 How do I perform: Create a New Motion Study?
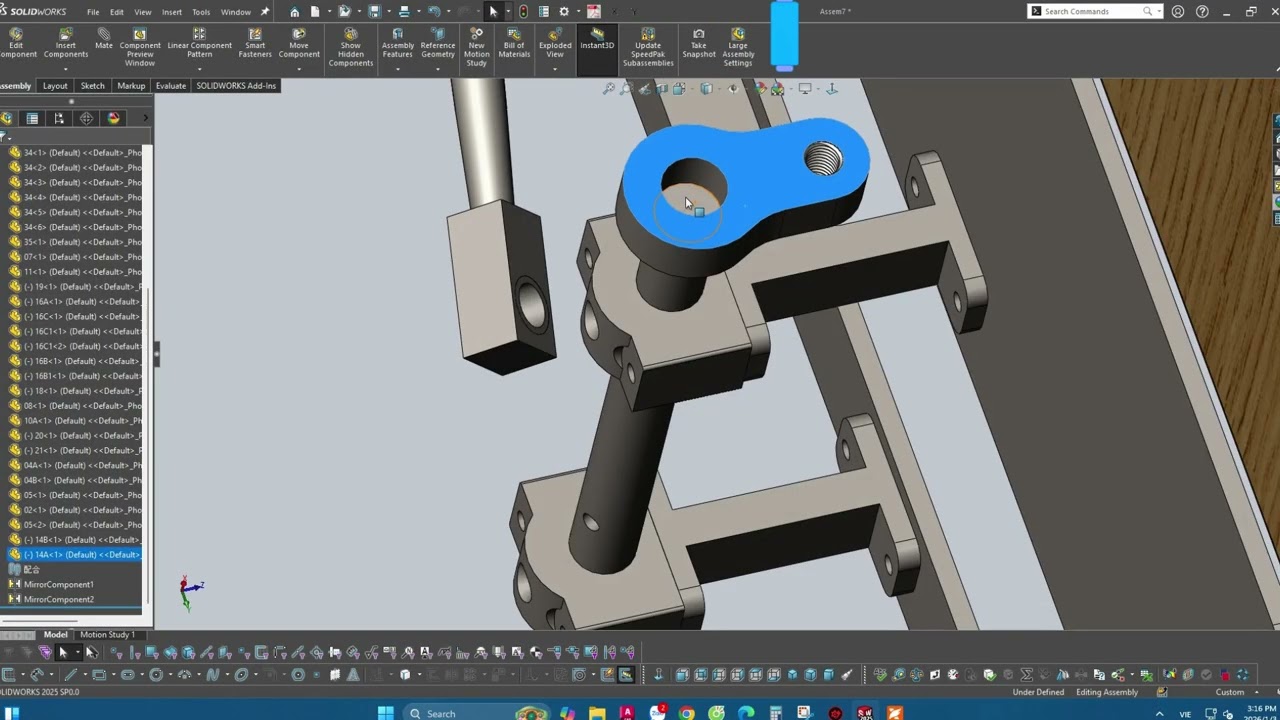[x=476, y=48]
